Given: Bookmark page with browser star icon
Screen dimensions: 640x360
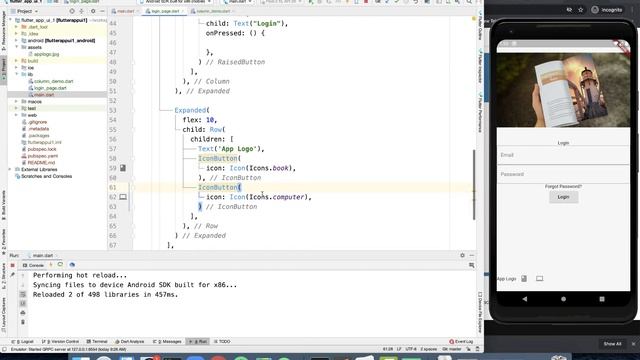Looking at the screenshot, I should point(580,10).
